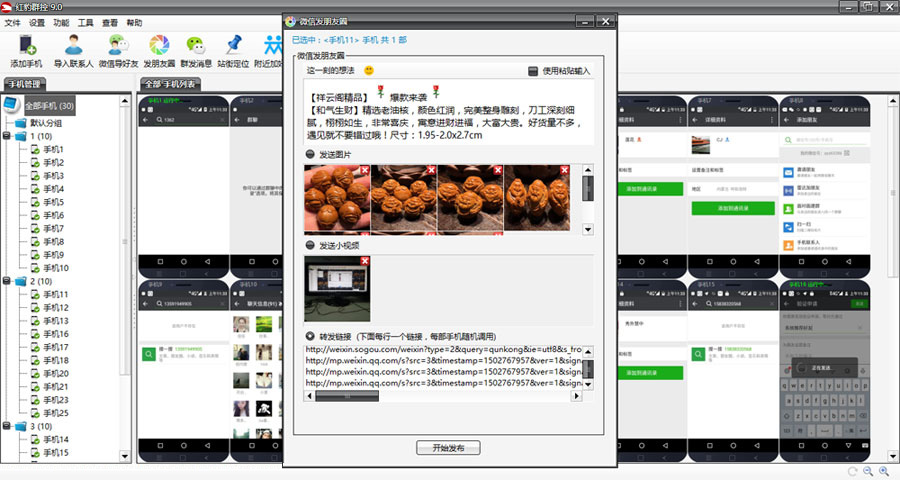
Task: Click the 全部手机 (30) root icon
Action: point(11,105)
